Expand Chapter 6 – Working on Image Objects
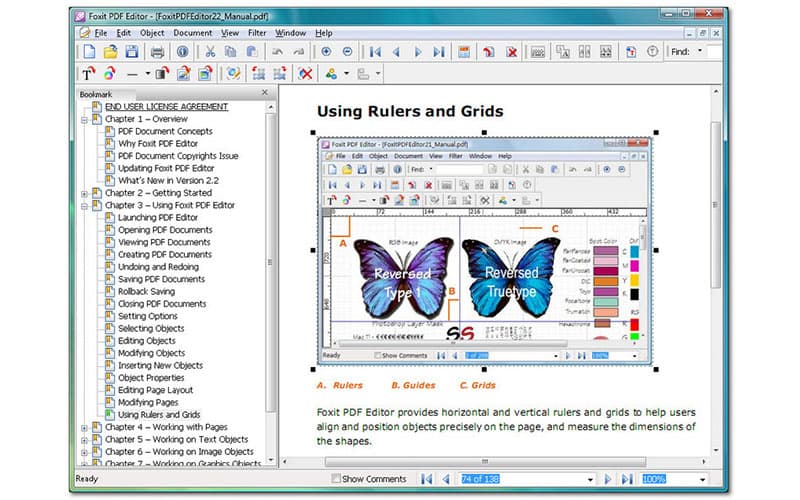Image resolution: width=800 pixels, height=500 pixels. [84, 453]
